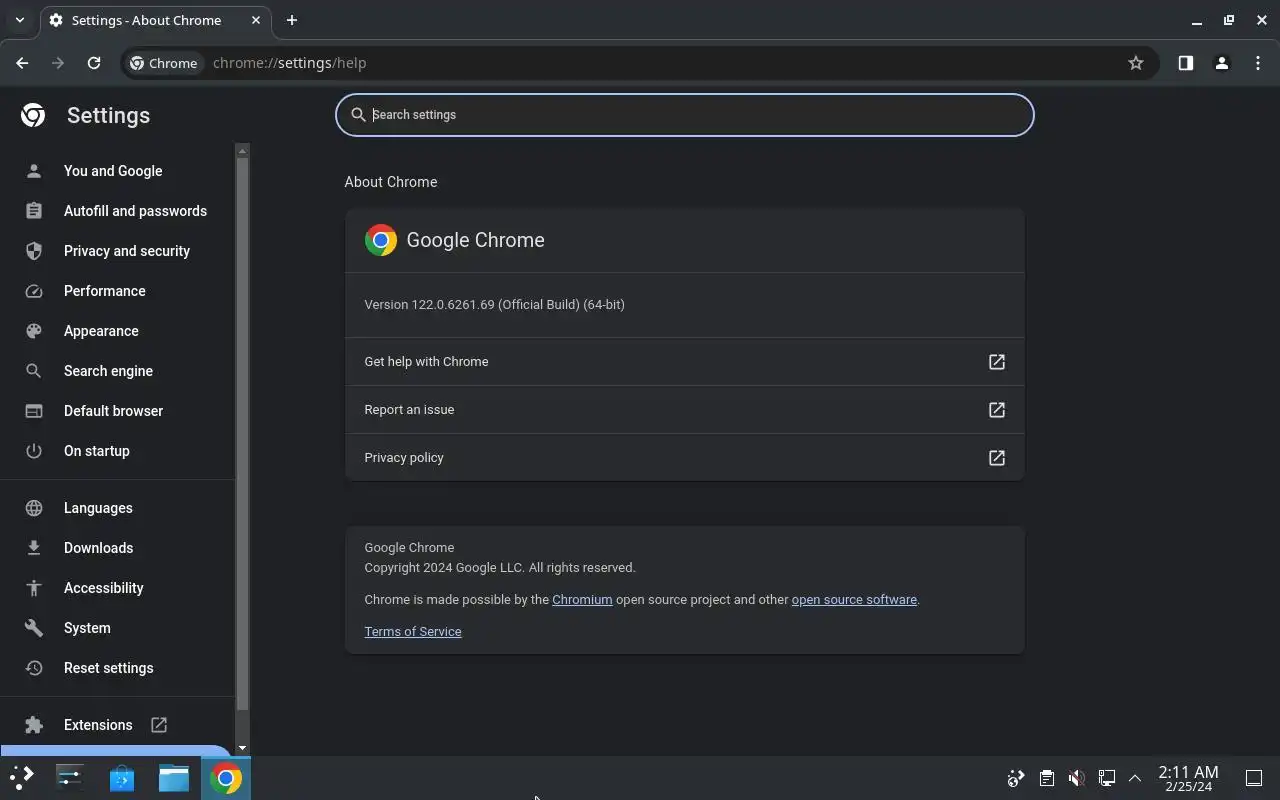Click the Languages globe icon

34,508
